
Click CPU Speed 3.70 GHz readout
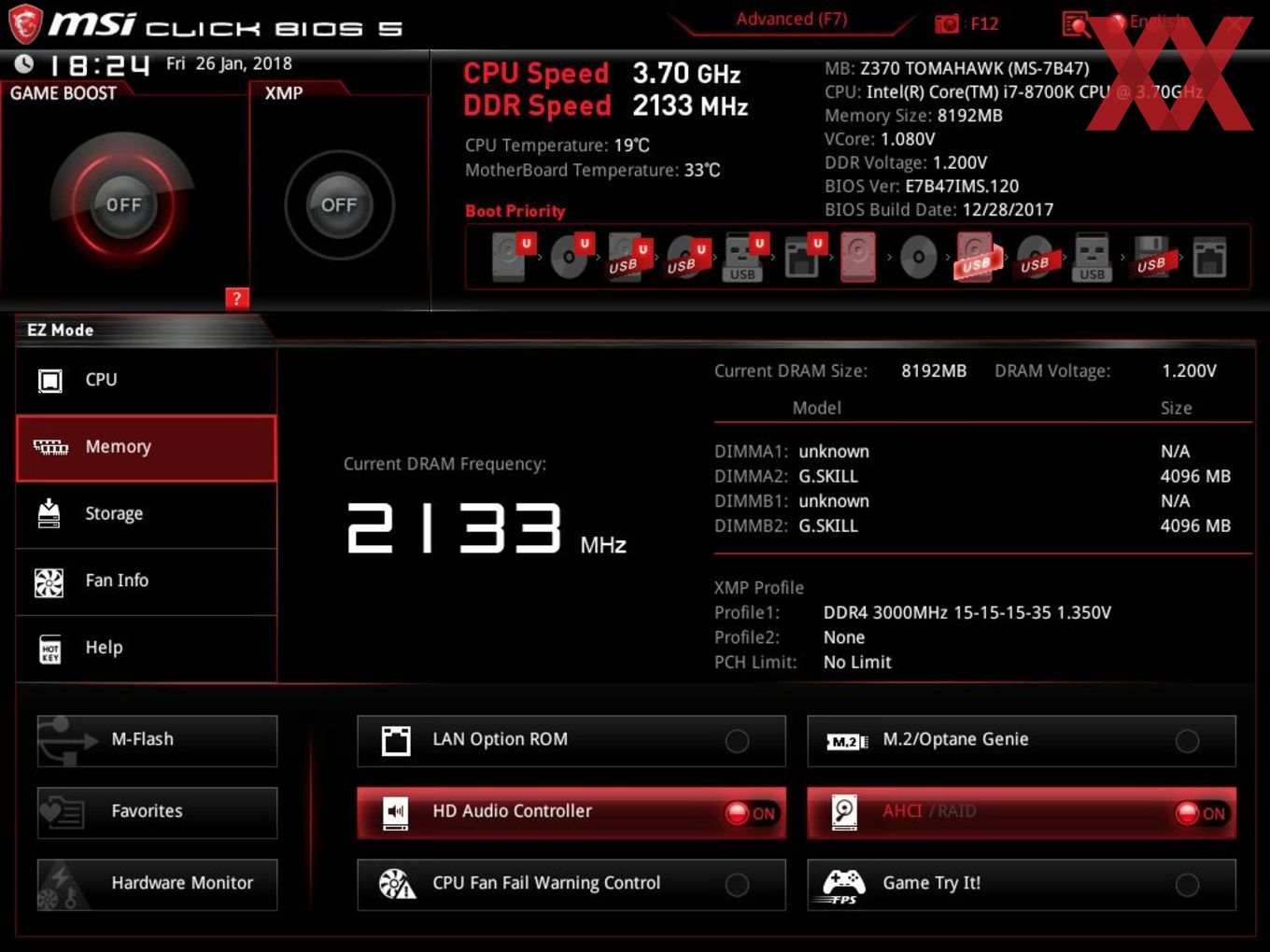[x=602, y=73]
